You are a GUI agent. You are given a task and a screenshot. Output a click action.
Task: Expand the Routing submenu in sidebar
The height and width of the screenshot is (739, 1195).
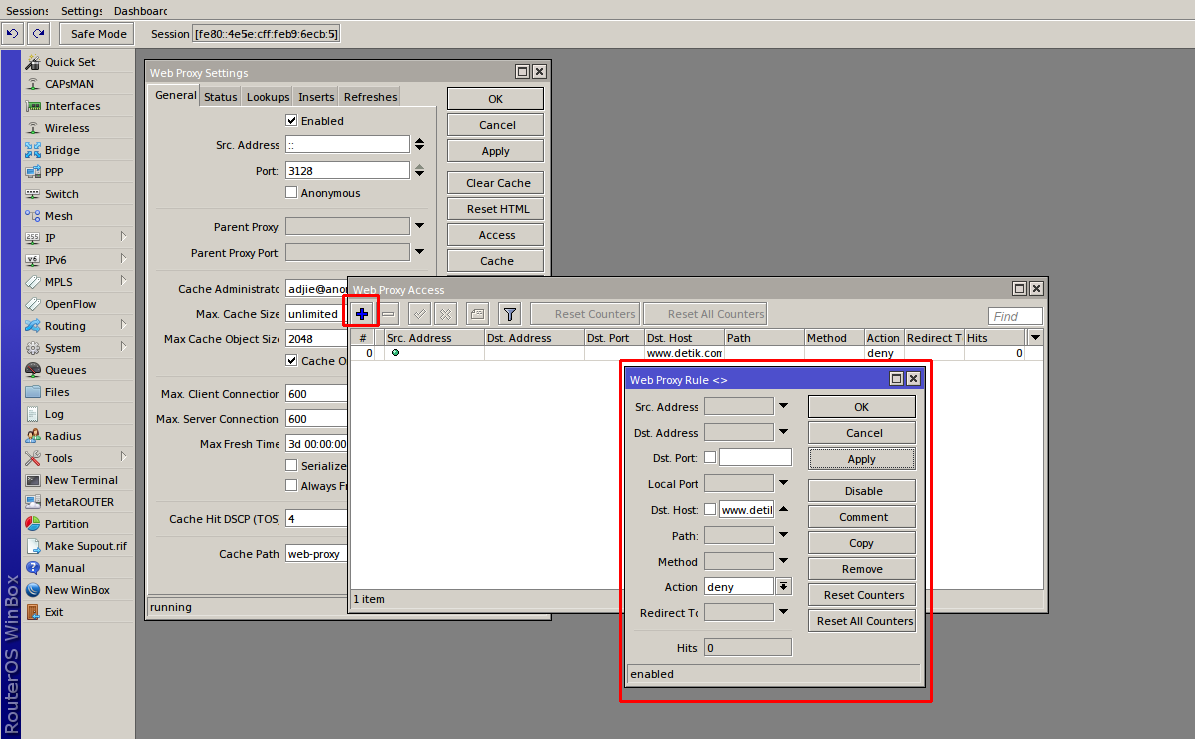[x=123, y=325]
